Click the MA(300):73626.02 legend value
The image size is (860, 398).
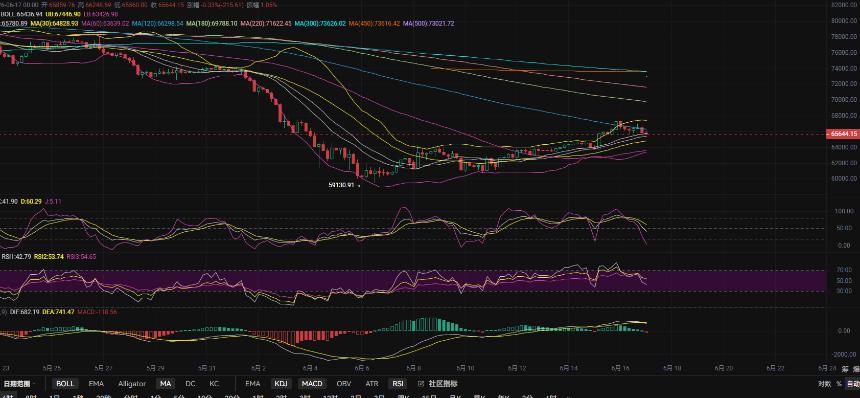[x=320, y=24]
